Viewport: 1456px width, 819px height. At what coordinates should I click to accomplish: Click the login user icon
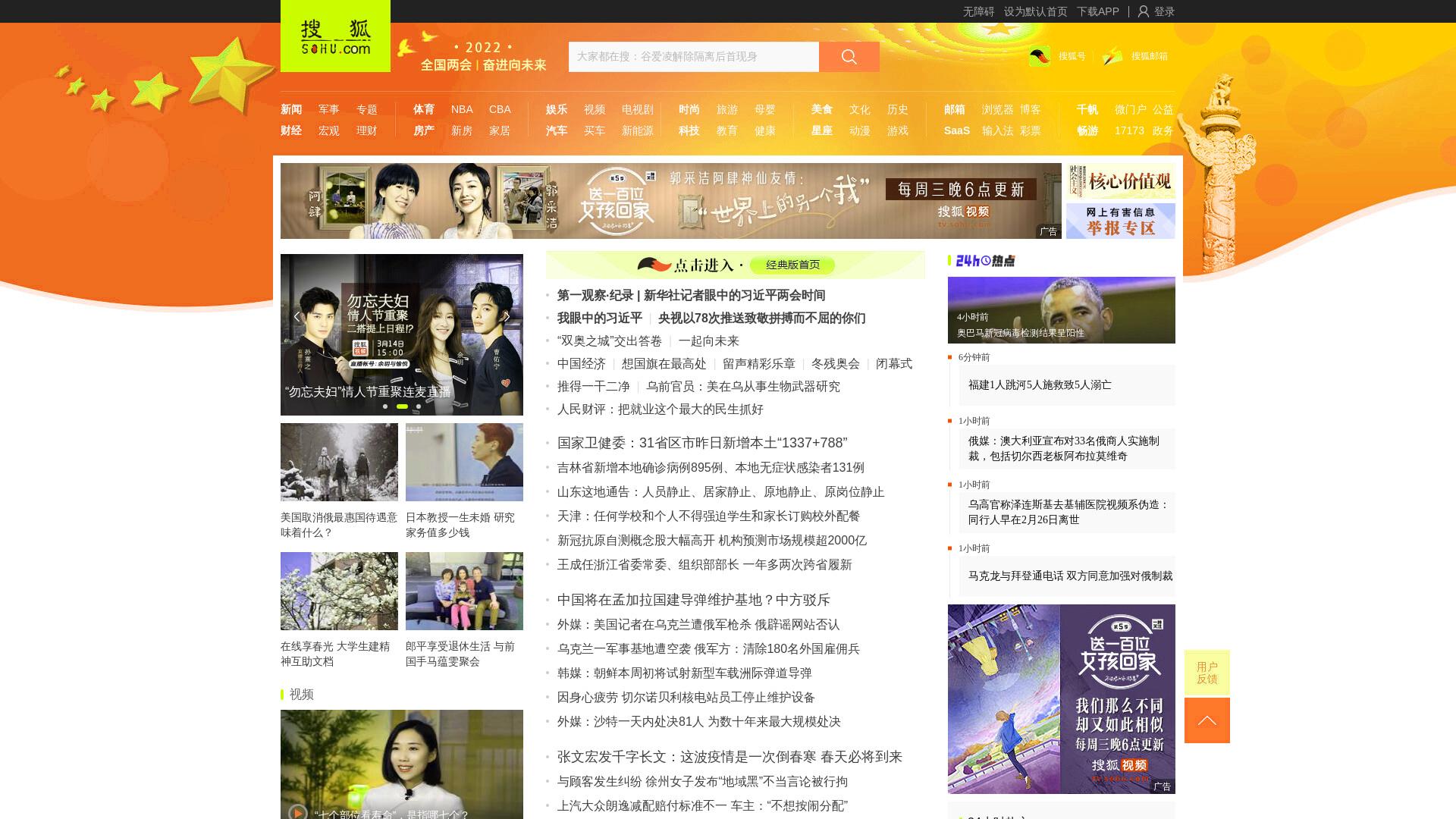tap(1143, 11)
